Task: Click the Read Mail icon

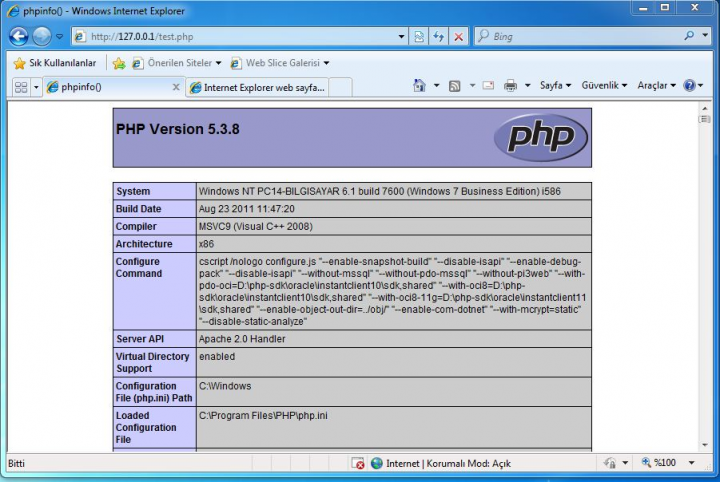Action: tap(488, 85)
